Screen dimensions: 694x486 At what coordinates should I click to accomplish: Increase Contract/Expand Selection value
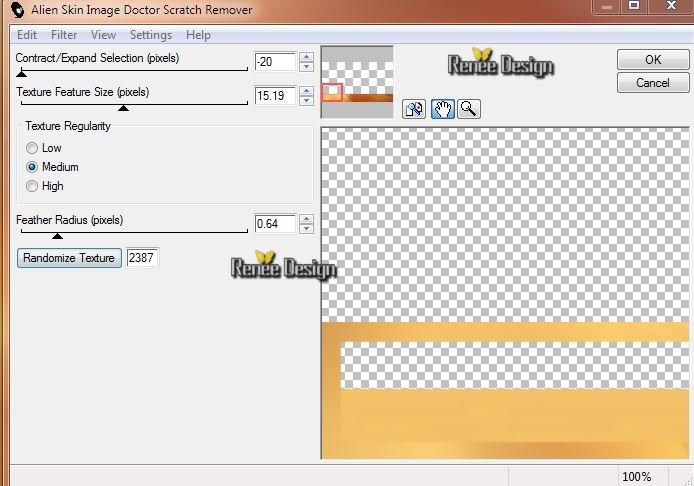[x=306, y=57]
